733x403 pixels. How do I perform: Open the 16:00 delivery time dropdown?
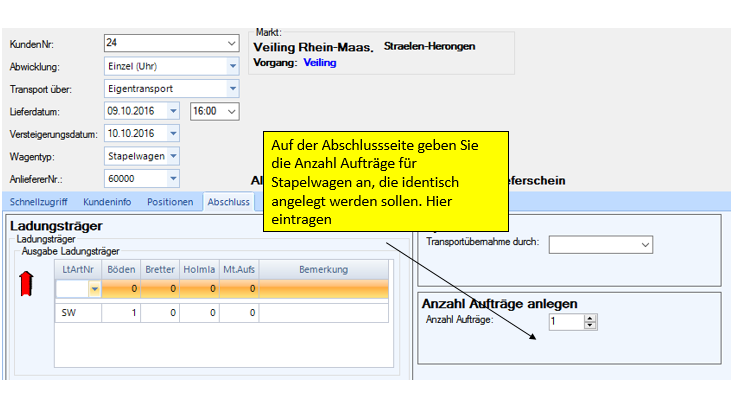(x=233, y=111)
